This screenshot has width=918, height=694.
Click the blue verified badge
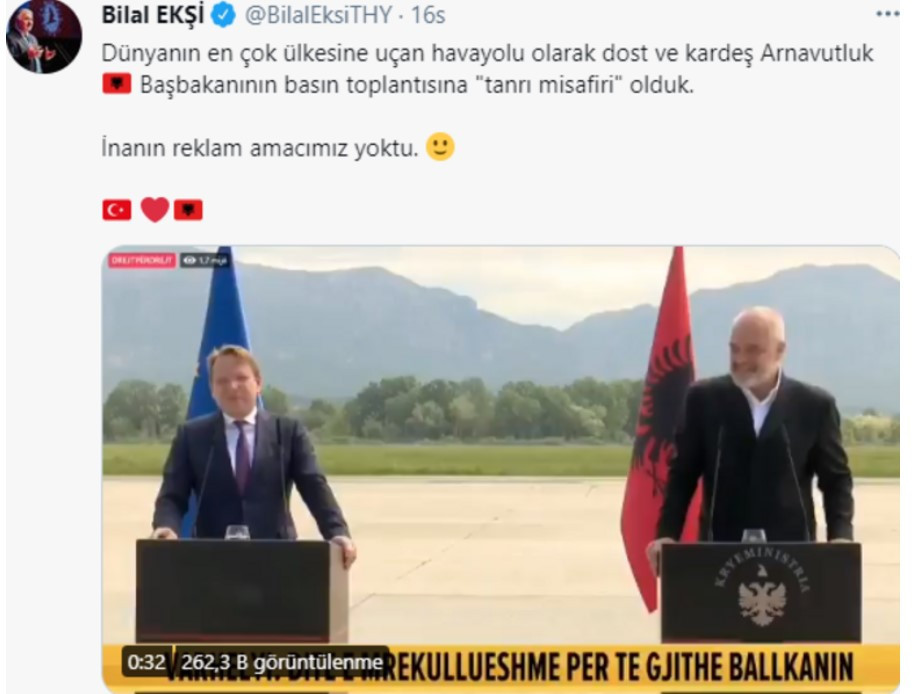[223, 15]
